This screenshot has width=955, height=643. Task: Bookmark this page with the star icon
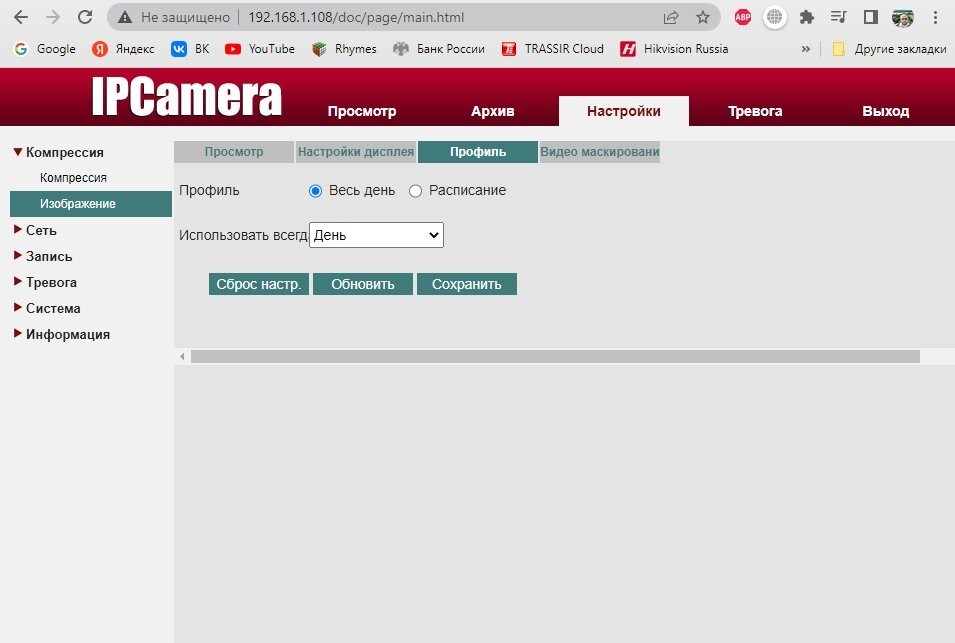tap(703, 17)
